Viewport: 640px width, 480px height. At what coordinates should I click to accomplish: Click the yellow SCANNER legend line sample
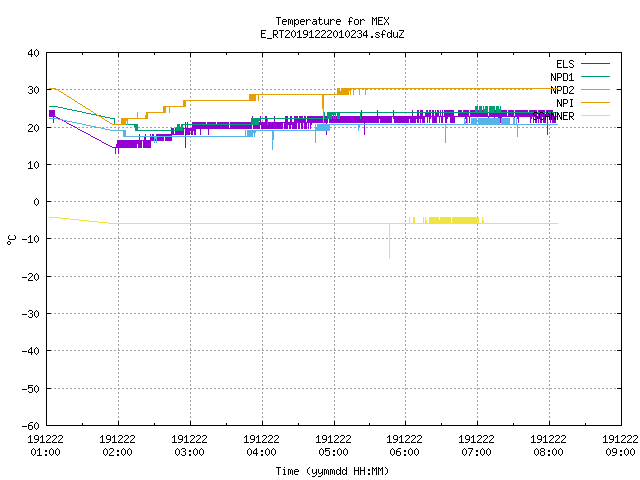click(x=596, y=116)
